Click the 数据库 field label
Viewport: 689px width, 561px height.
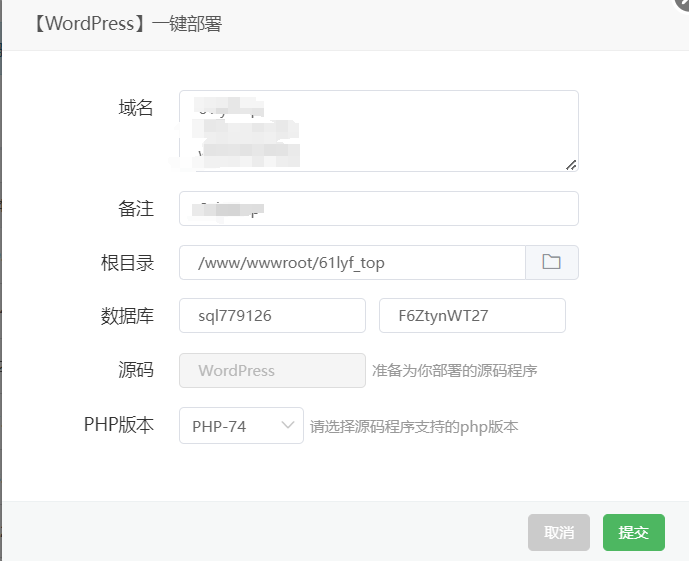point(128,316)
